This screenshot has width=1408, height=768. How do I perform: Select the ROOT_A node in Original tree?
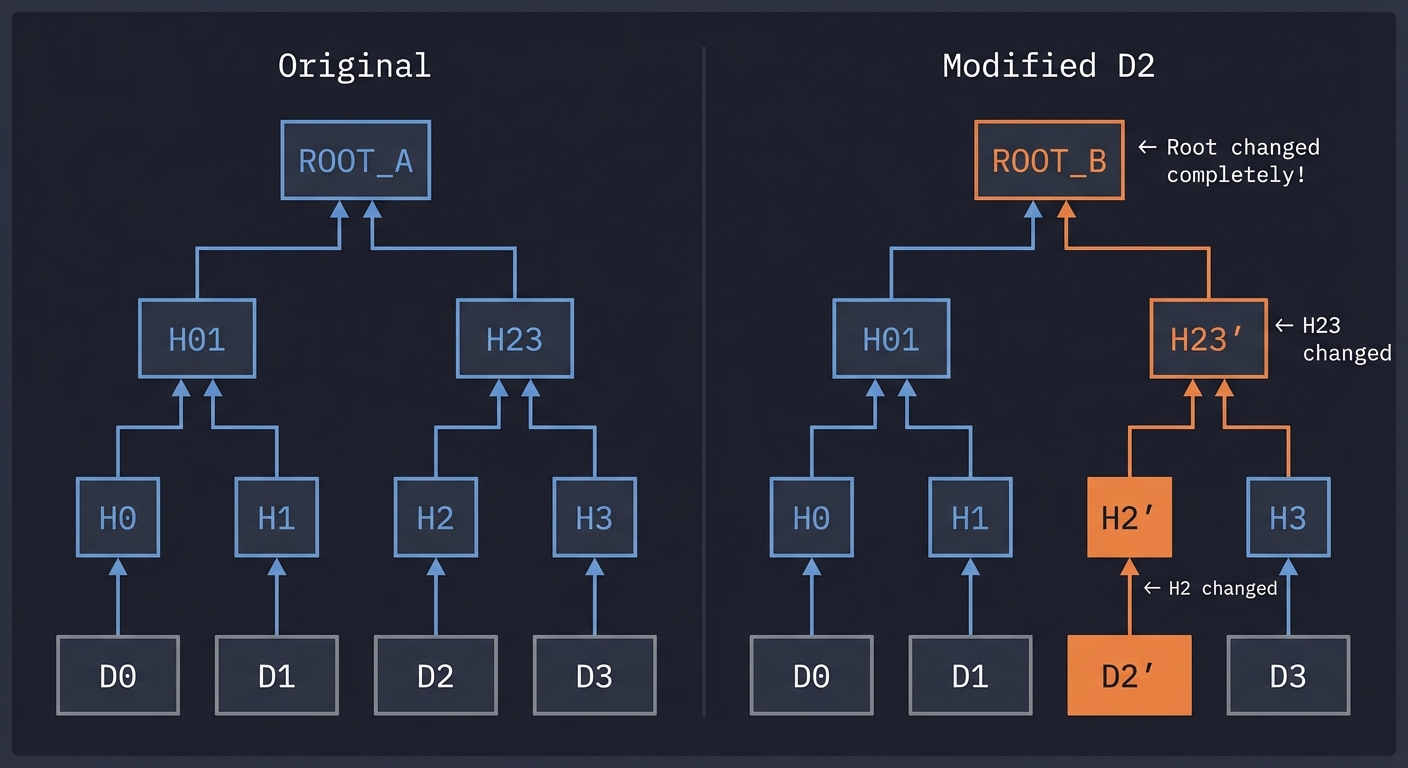pos(355,160)
